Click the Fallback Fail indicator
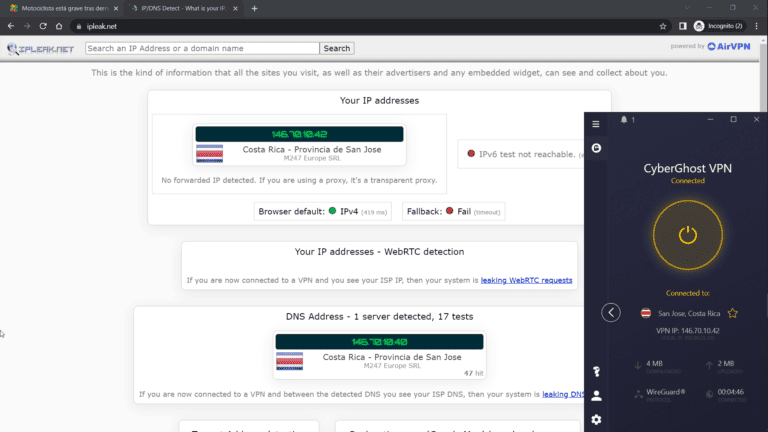This screenshot has width=768, height=432. click(453, 212)
